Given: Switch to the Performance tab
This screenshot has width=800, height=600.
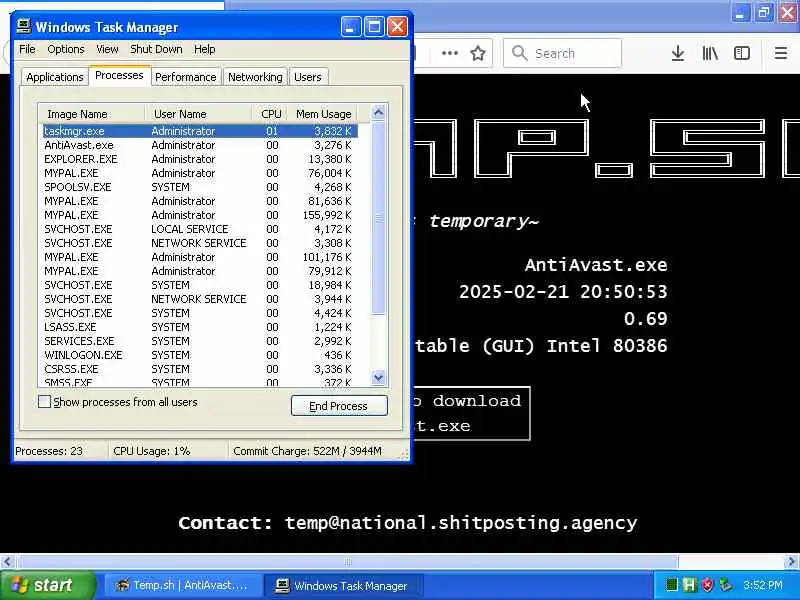Looking at the screenshot, I should [x=186, y=77].
